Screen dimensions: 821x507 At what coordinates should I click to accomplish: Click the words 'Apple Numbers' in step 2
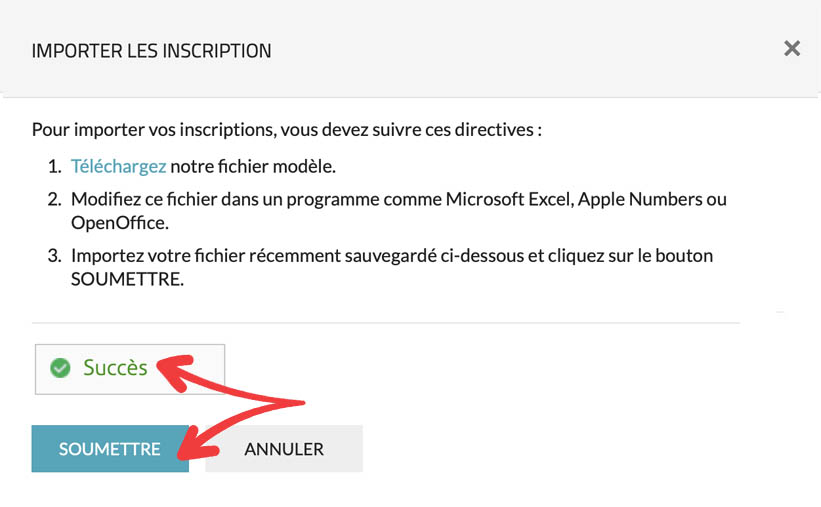[636, 199]
